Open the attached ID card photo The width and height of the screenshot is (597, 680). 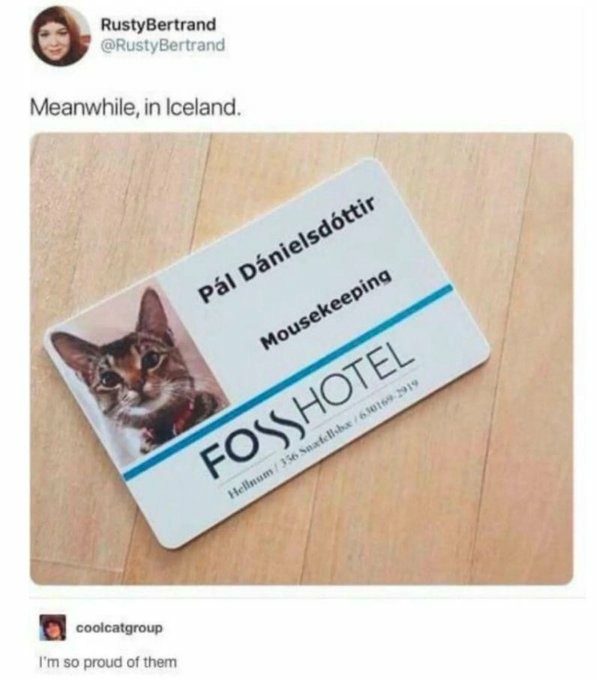(301, 358)
